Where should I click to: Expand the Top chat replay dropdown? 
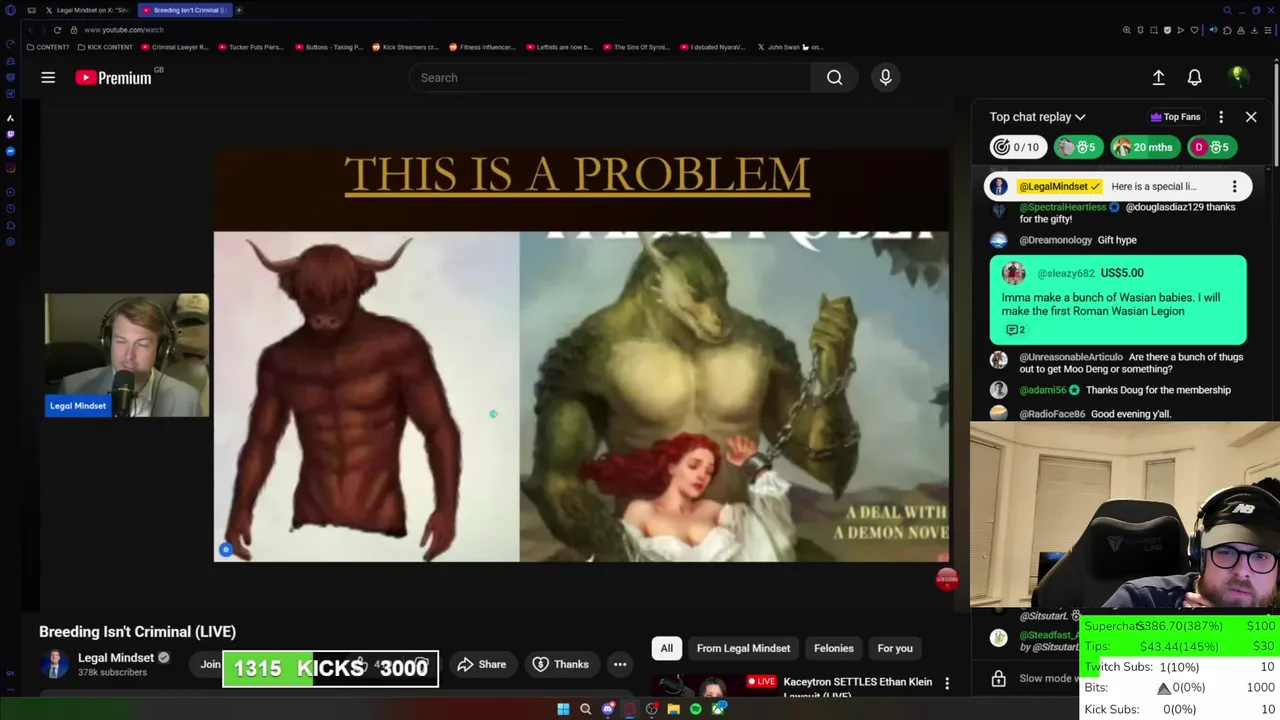(1037, 117)
